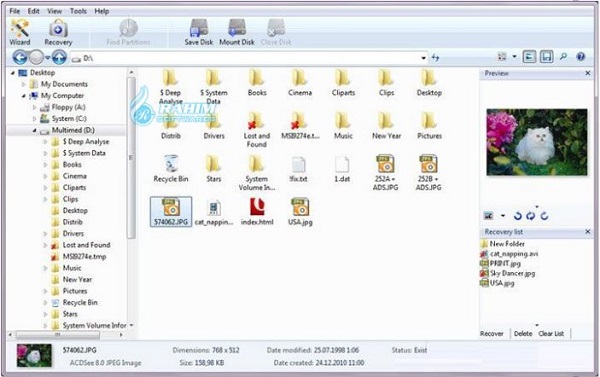
Task: Click the D:\ address bar field
Action: pos(249,58)
